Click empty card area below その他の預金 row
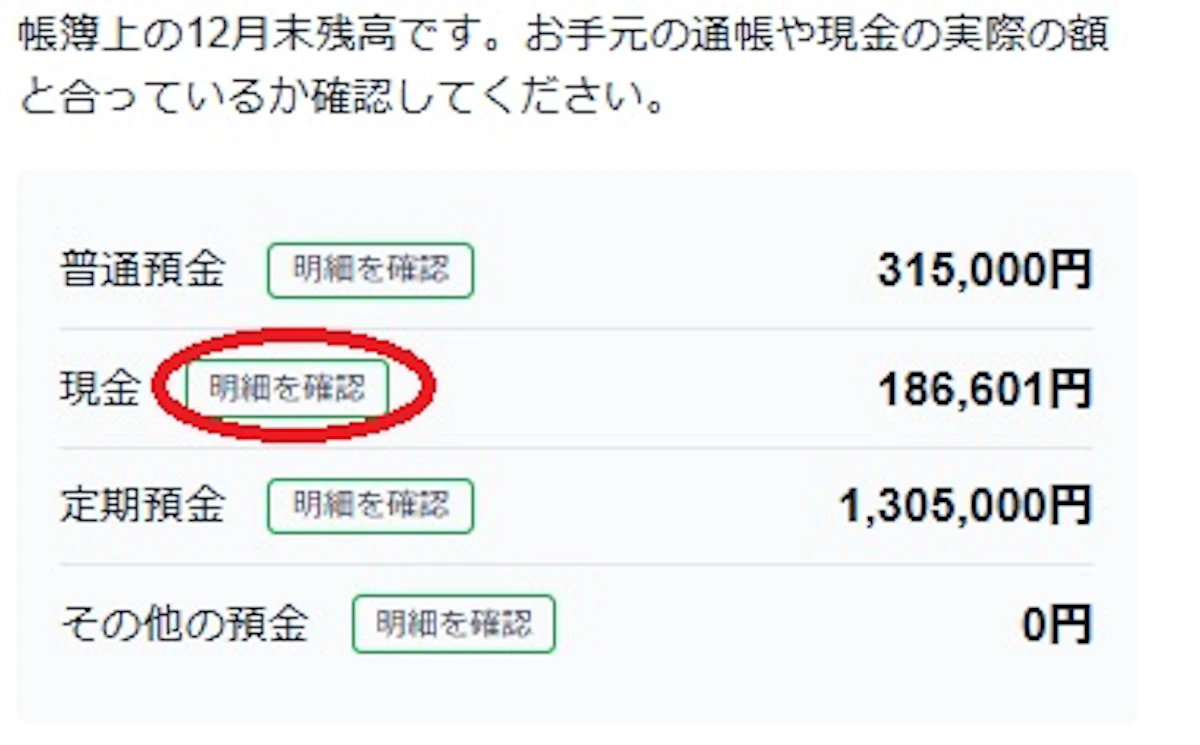This screenshot has height=745, width=1200. coord(576,690)
